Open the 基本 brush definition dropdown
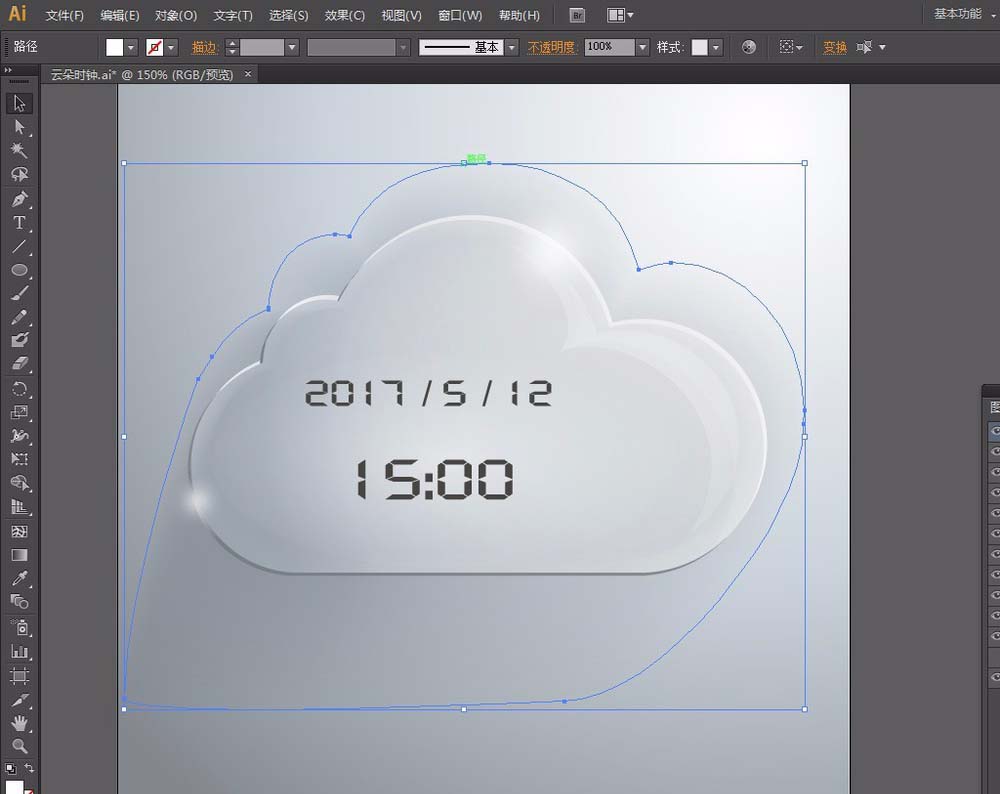Image resolution: width=1000 pixels, height=794 pixels. point(511,47)
